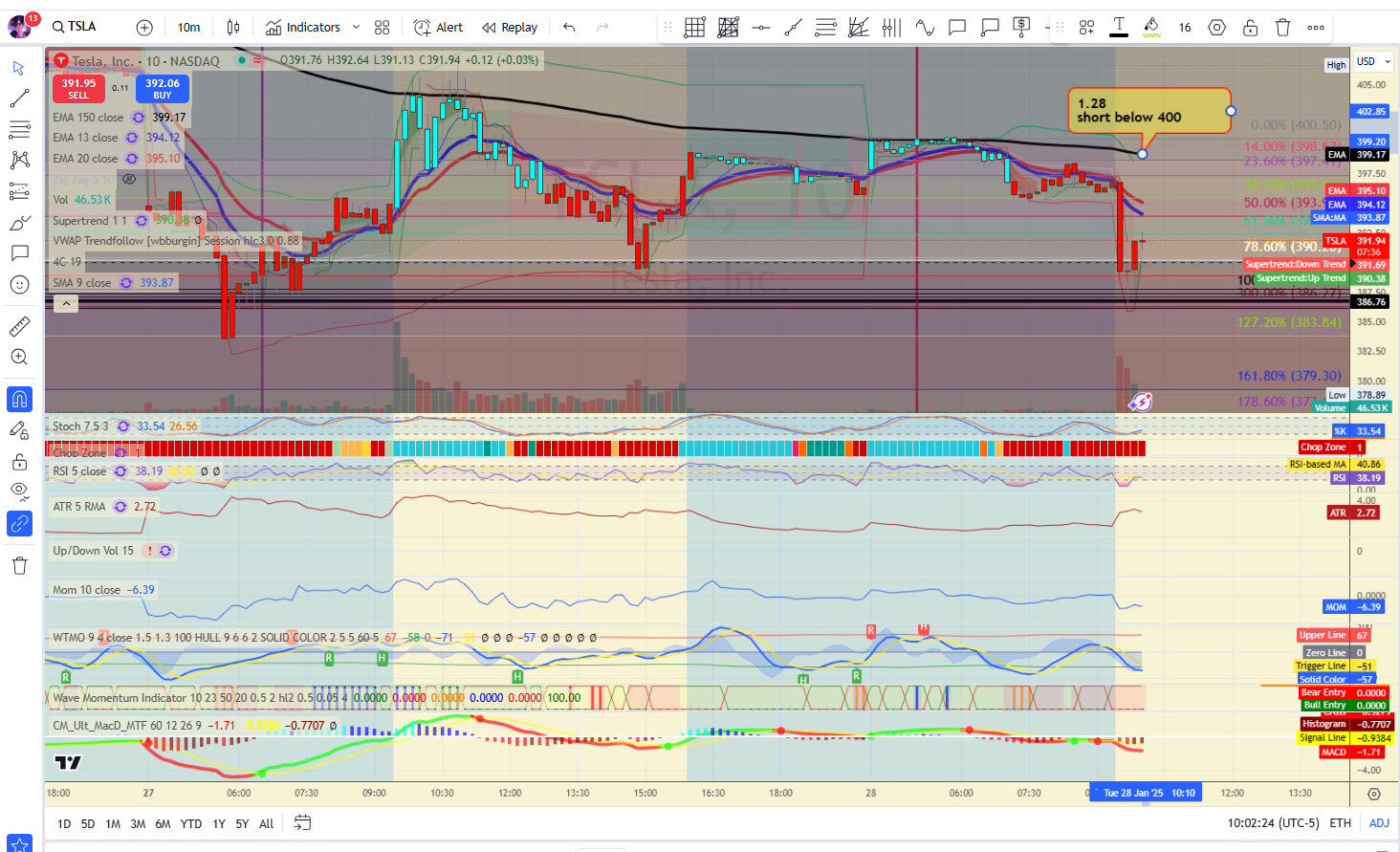Select the trend line drawing tool
Viewport: 1400px width, 852px height.
(x=19, y=98)
